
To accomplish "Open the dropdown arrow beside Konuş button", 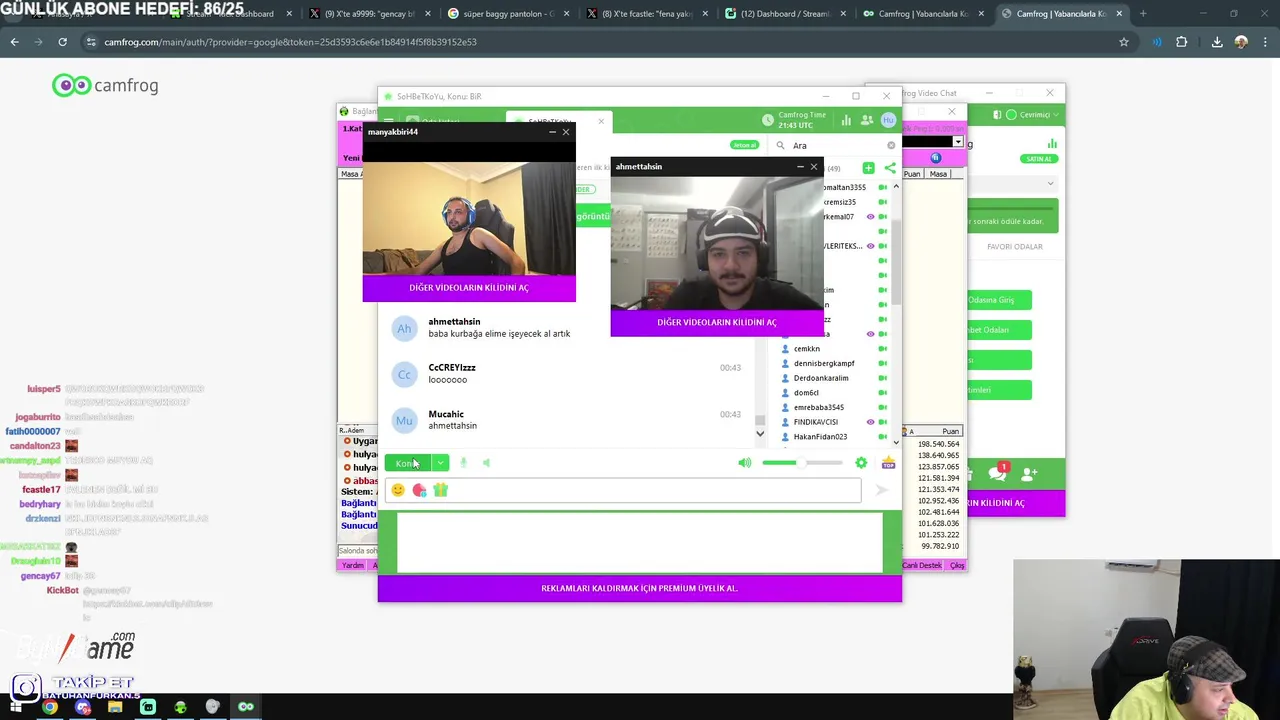I will pos(440,463).
